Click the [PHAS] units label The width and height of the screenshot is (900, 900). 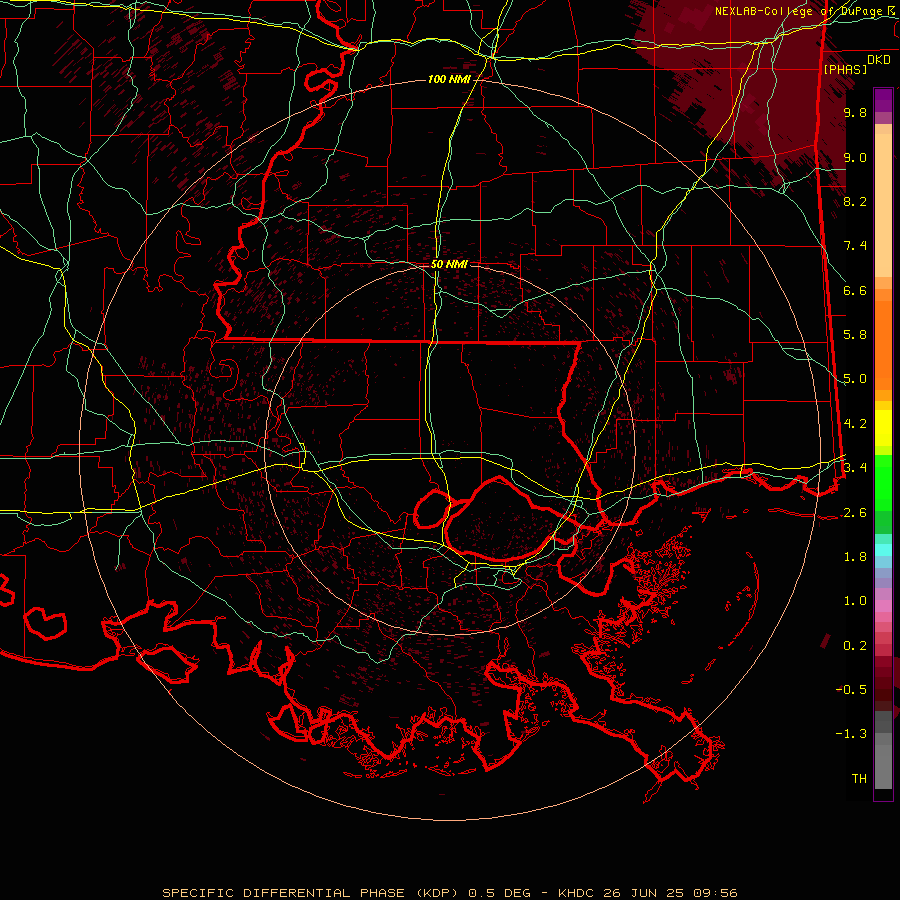pyautogui.click(x=845, y=69)
